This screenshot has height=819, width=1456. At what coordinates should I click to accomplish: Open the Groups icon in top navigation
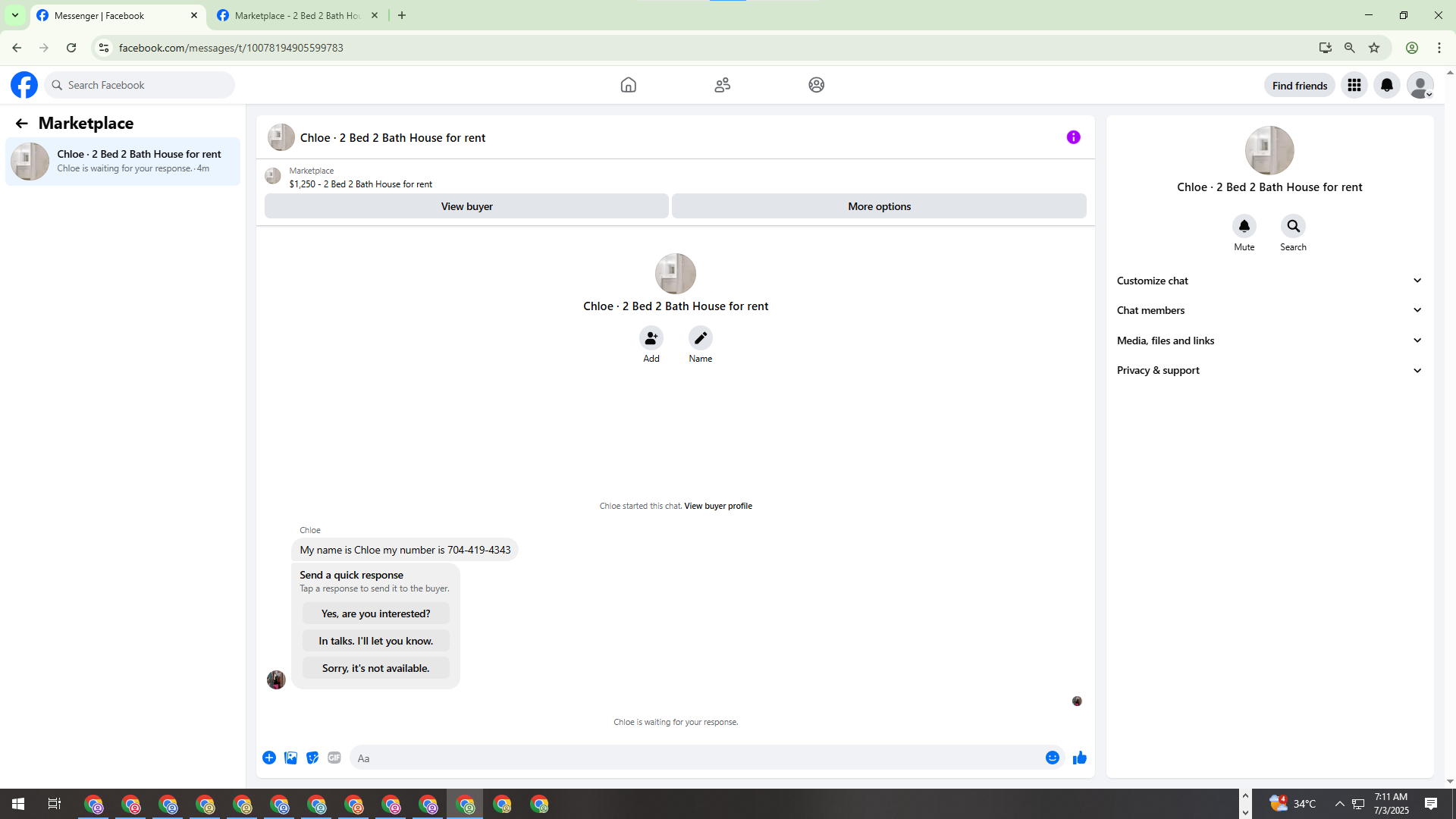tap(816, 85)
